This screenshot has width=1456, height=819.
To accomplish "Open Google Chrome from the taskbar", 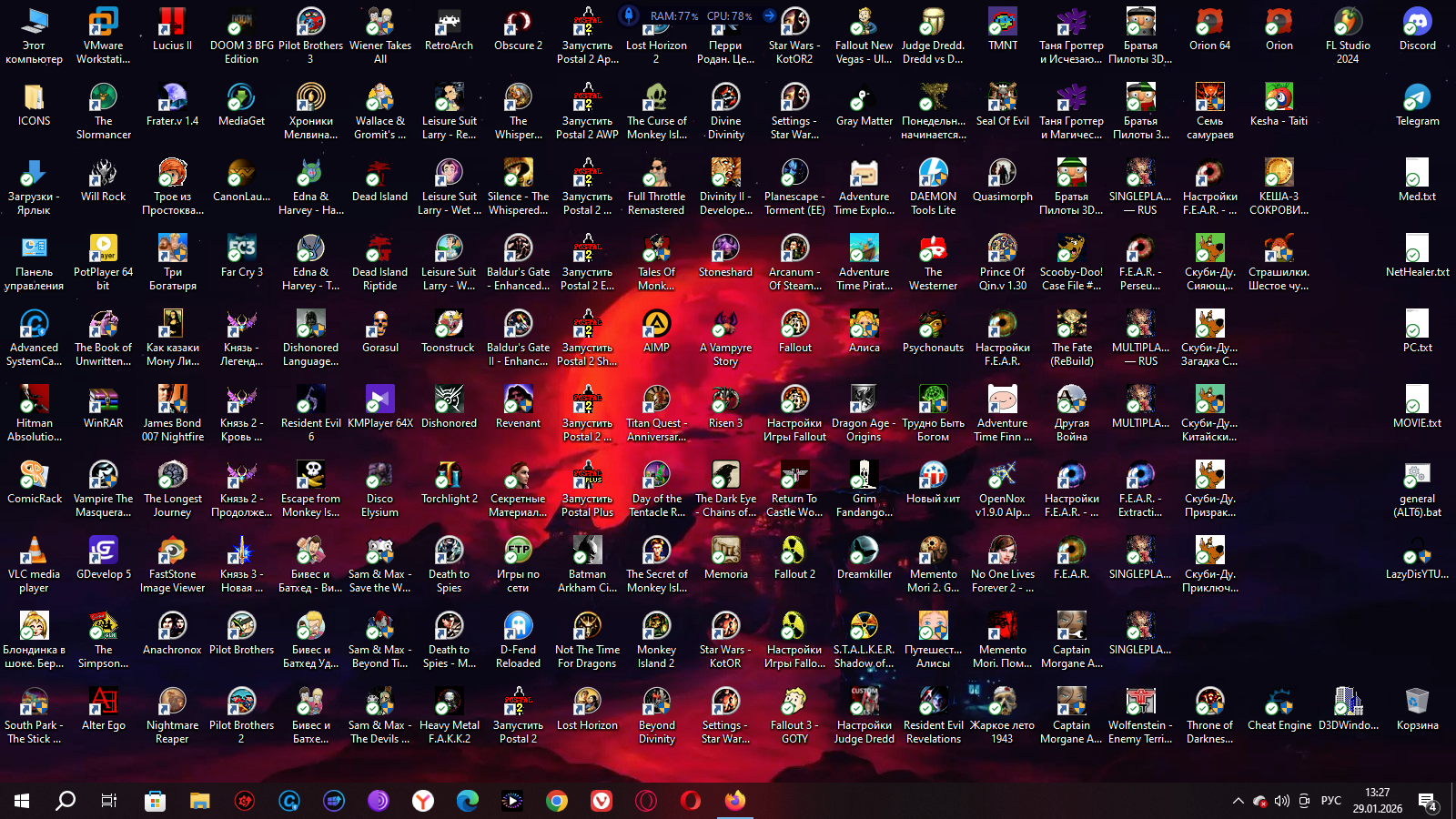I will [x=557, y=801].
